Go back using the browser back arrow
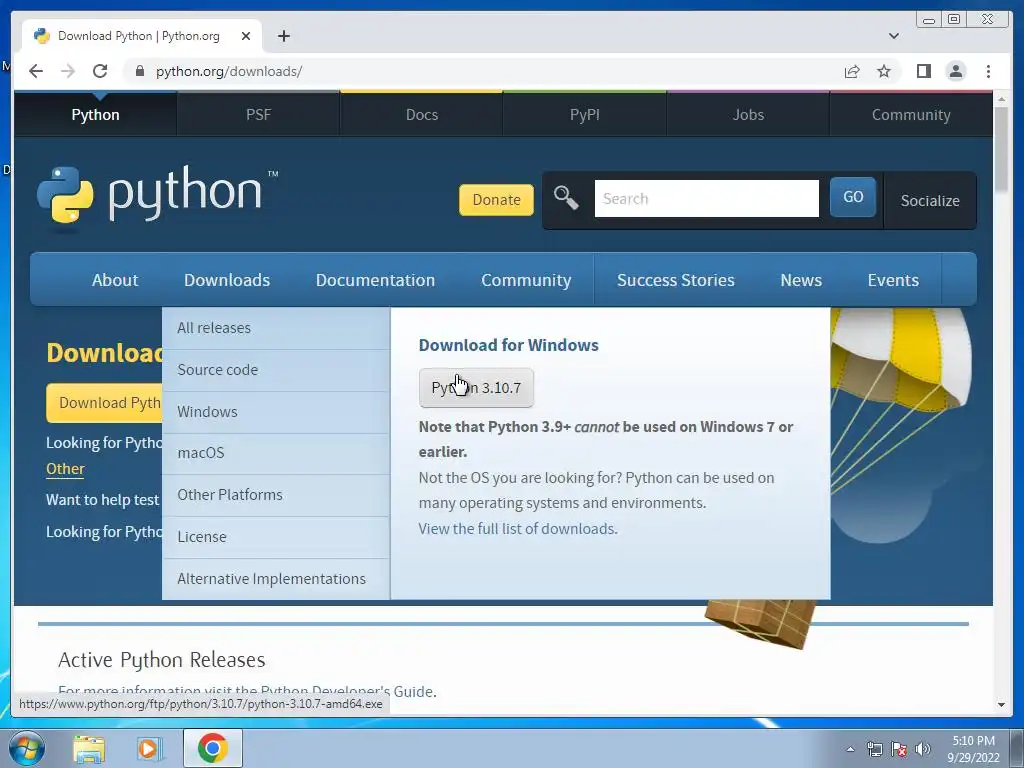The height and width of the screenshot is (768, 1024). (x=36, y=71)
